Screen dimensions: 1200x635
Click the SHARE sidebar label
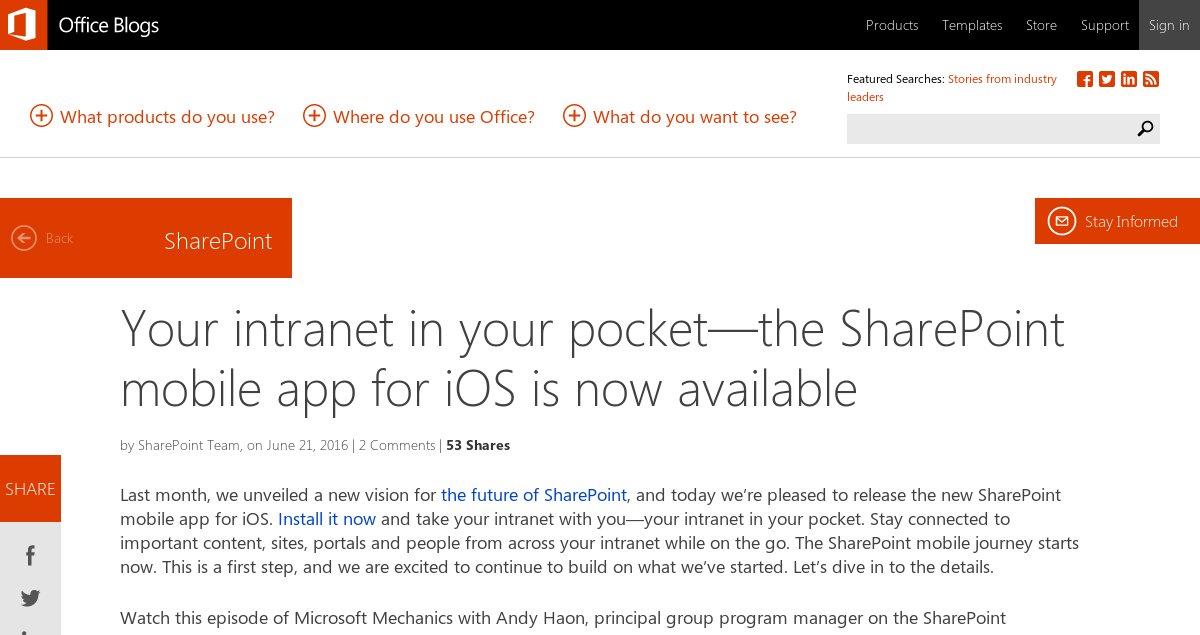pos(30,489)
